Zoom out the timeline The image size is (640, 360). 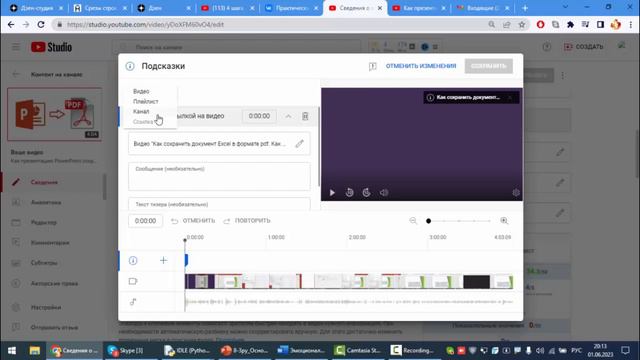click(413, 221)
